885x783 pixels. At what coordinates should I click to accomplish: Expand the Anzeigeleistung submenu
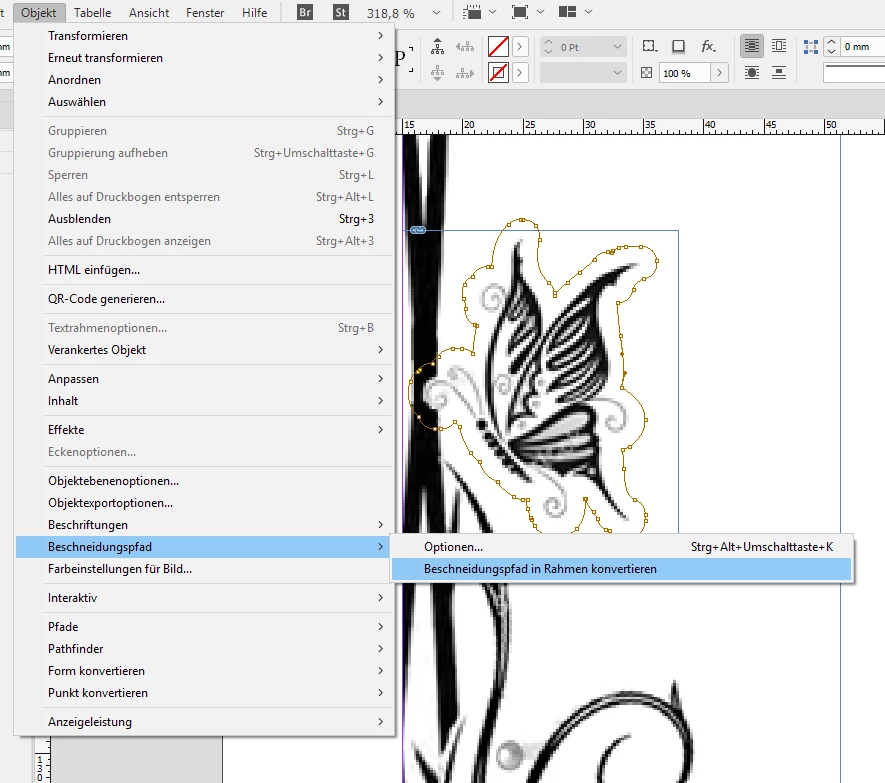204,721
